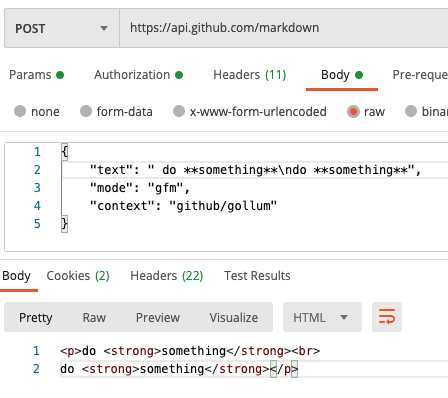Viewport: 448px width, 398px height.
Task: Open the request Headers (11) tab
Action: click(x=250, y=75)
